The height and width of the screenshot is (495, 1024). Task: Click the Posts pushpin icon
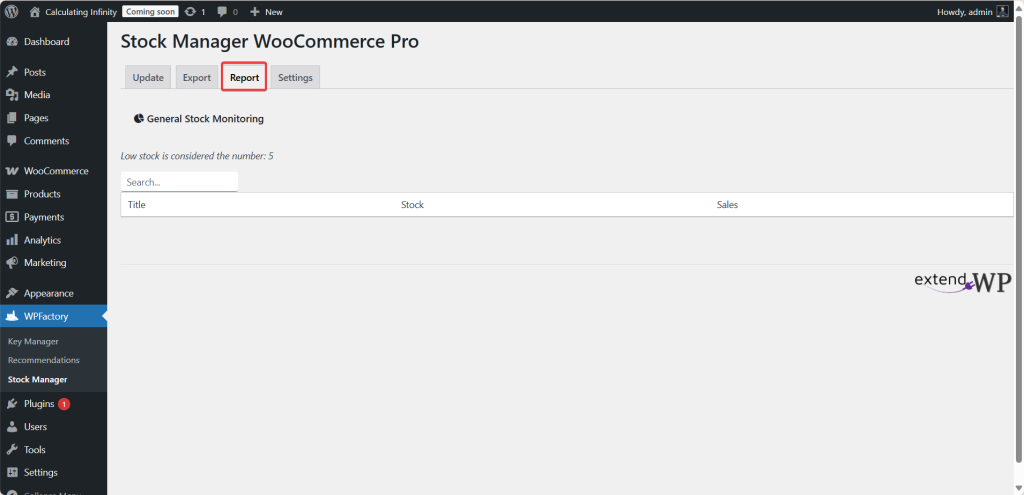12,72
